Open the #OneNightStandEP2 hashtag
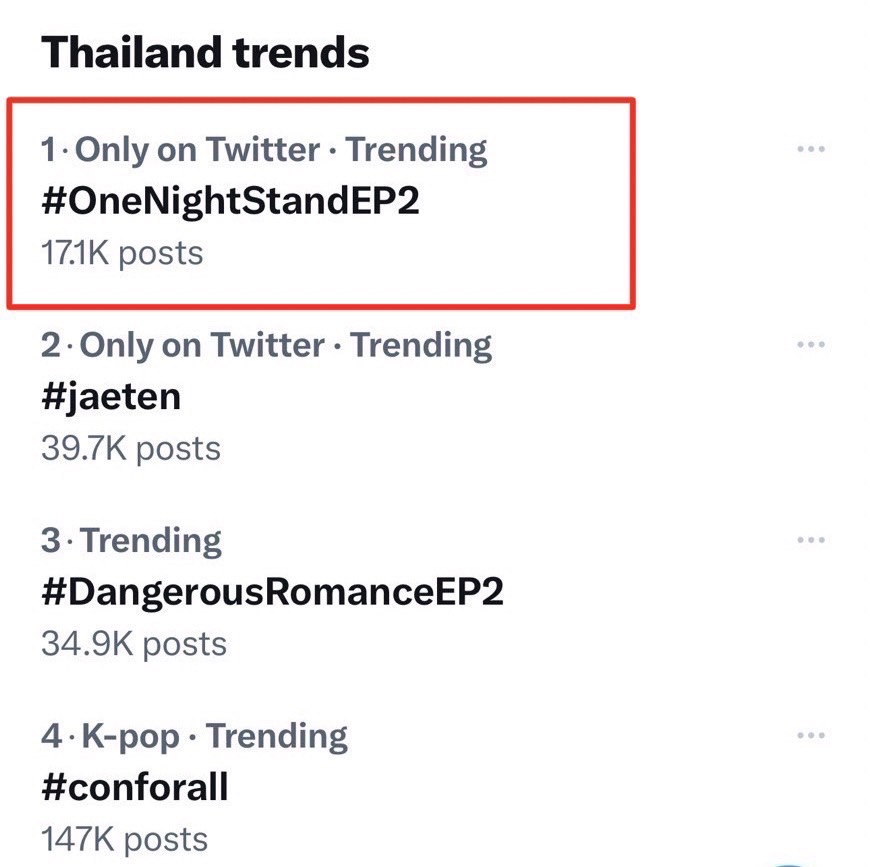Viewport: 870px width, 867px height. (230, 201)
